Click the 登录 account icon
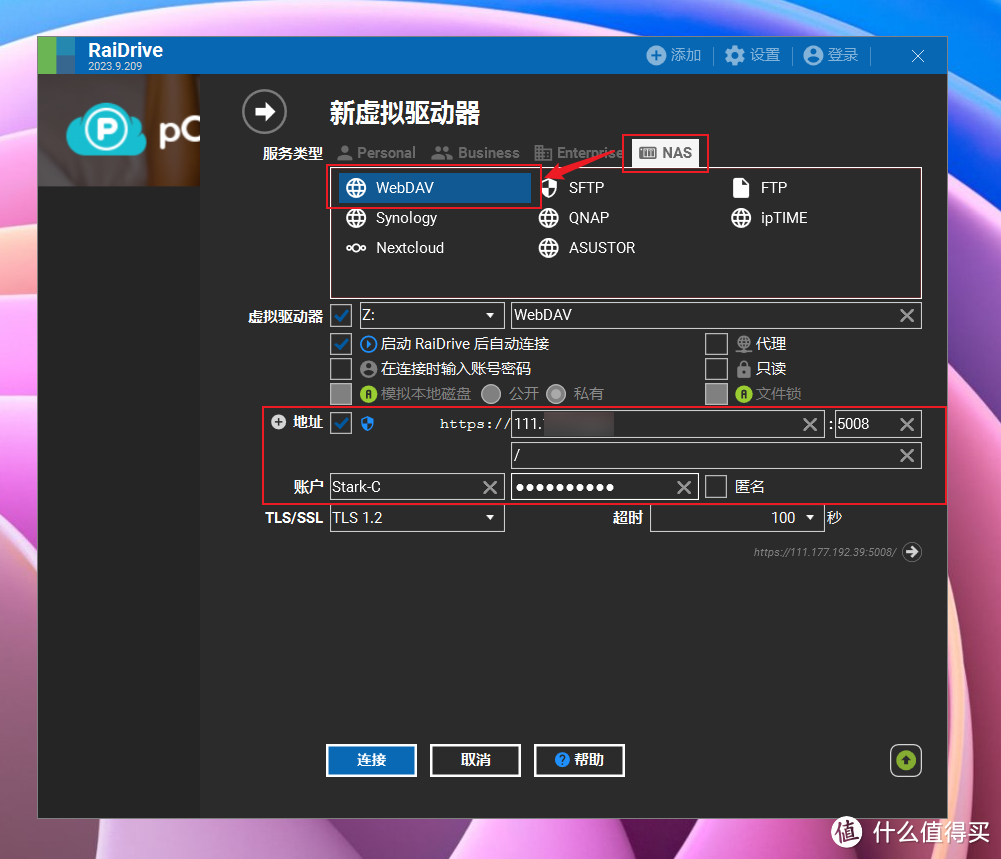1001x859 pixels. pyautogui.click(x=813, y=56)
